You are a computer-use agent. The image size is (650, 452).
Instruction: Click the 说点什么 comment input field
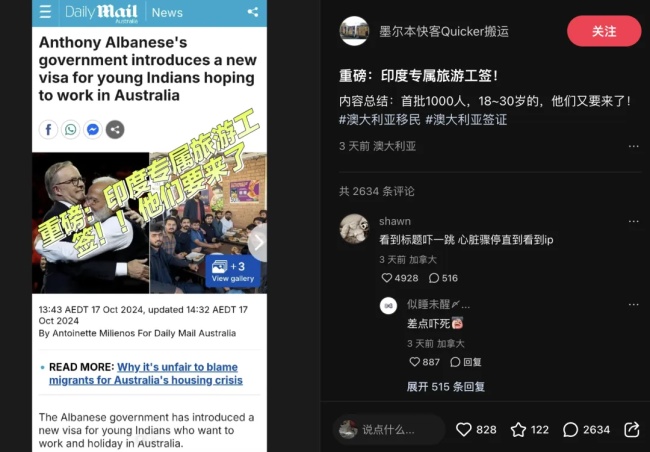pos(389,430)
